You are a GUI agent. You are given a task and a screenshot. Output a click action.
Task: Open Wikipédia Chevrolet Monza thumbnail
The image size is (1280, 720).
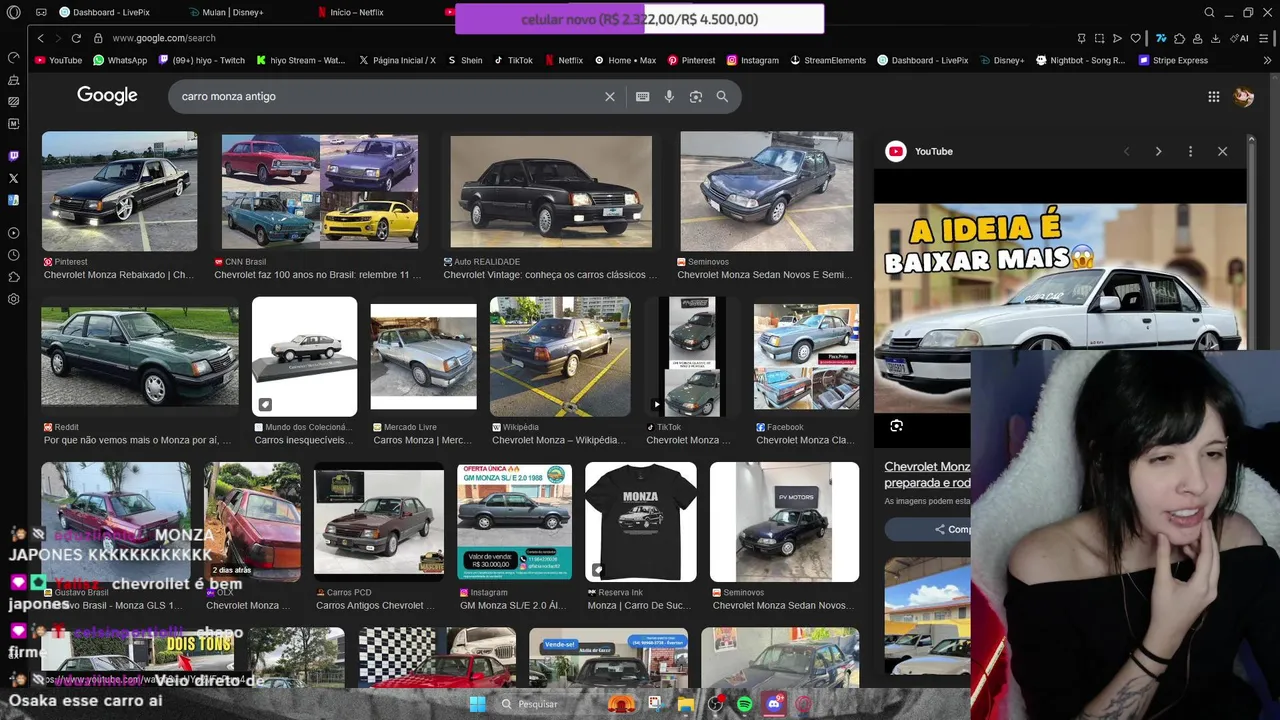(560, 356)
